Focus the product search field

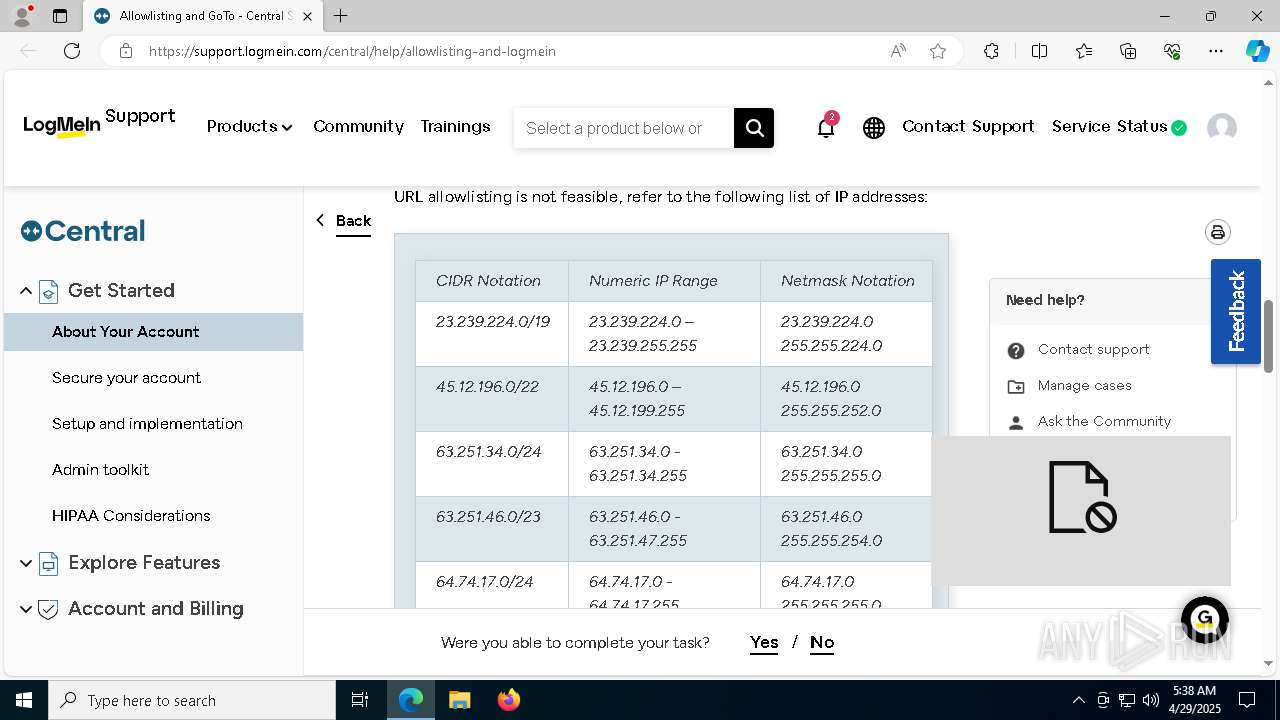coord(623,128)
